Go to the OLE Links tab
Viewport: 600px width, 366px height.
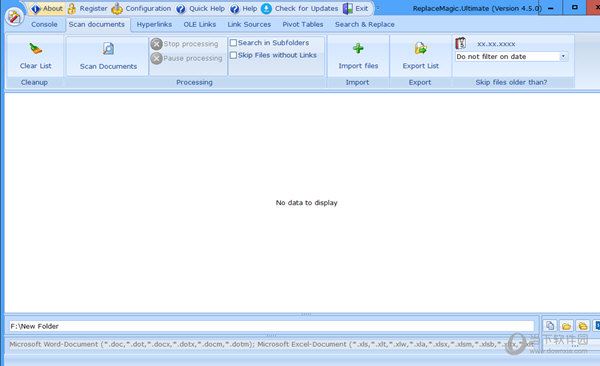[199, 25]
